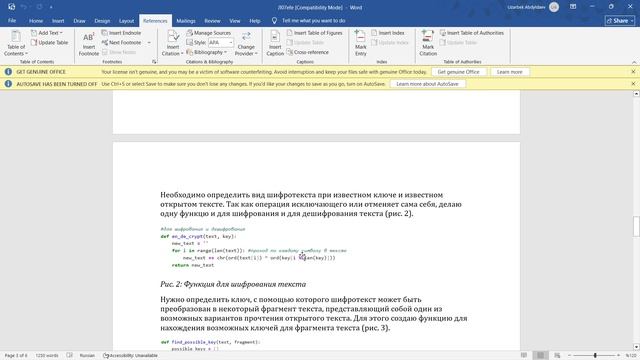This screenshot has width=640, height=360.
Task: Open Customize Quick Access Toolbar dropdown
Action: (x=51, y=7)
